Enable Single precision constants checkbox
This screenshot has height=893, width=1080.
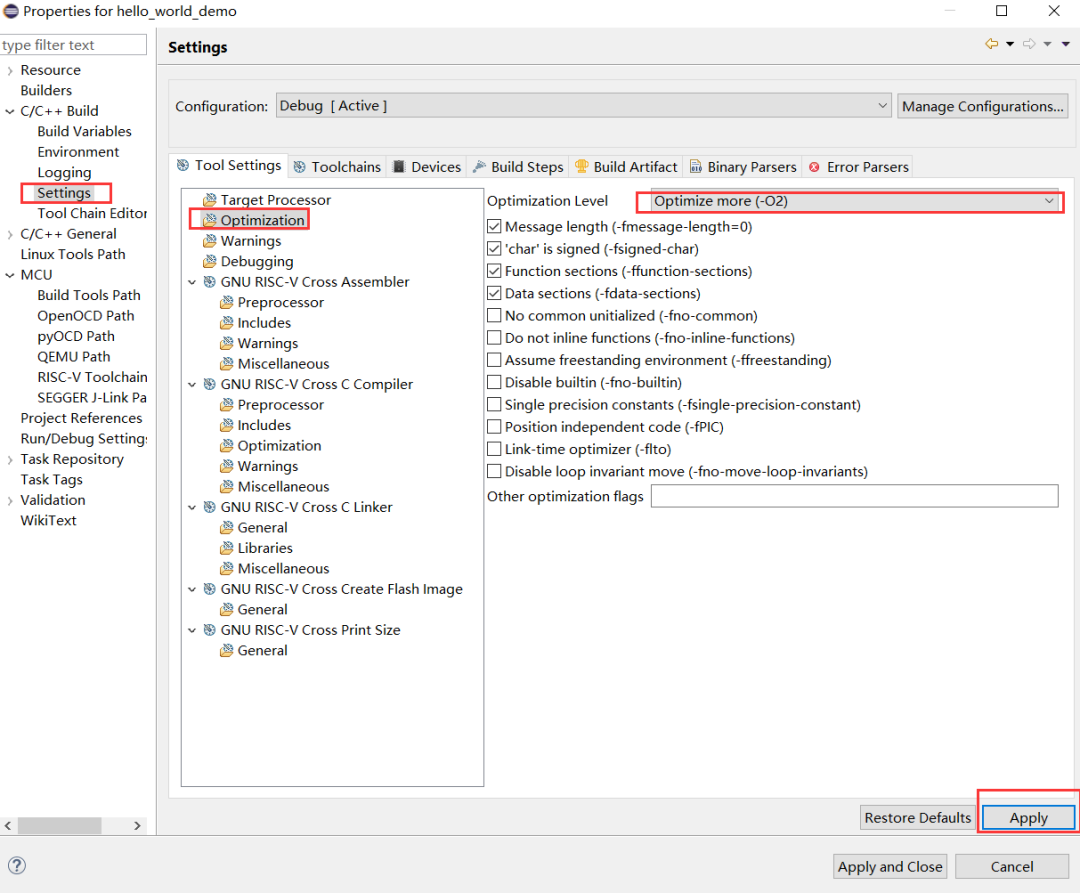(494, 405)
